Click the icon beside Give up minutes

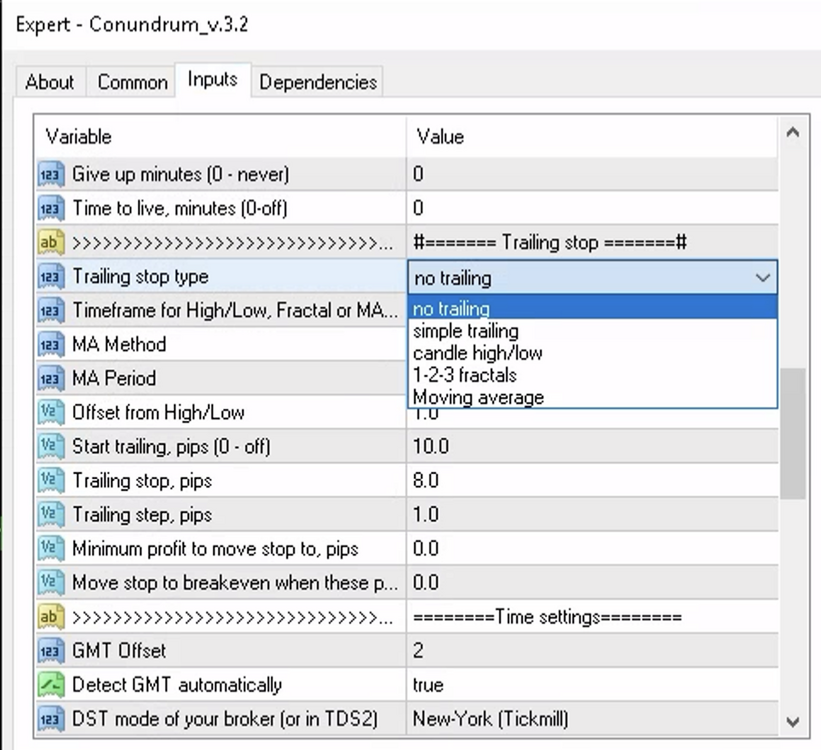51,174
